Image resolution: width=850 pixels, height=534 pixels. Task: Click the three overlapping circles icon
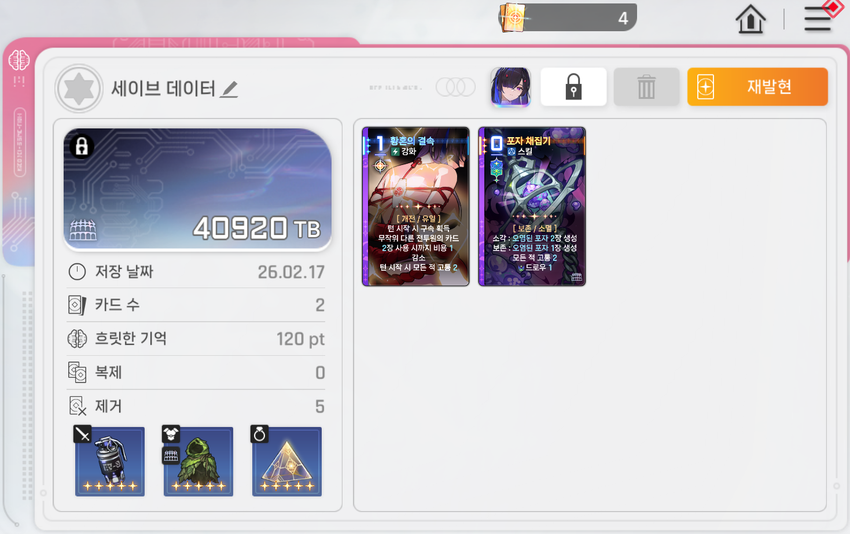coord(456,87)
